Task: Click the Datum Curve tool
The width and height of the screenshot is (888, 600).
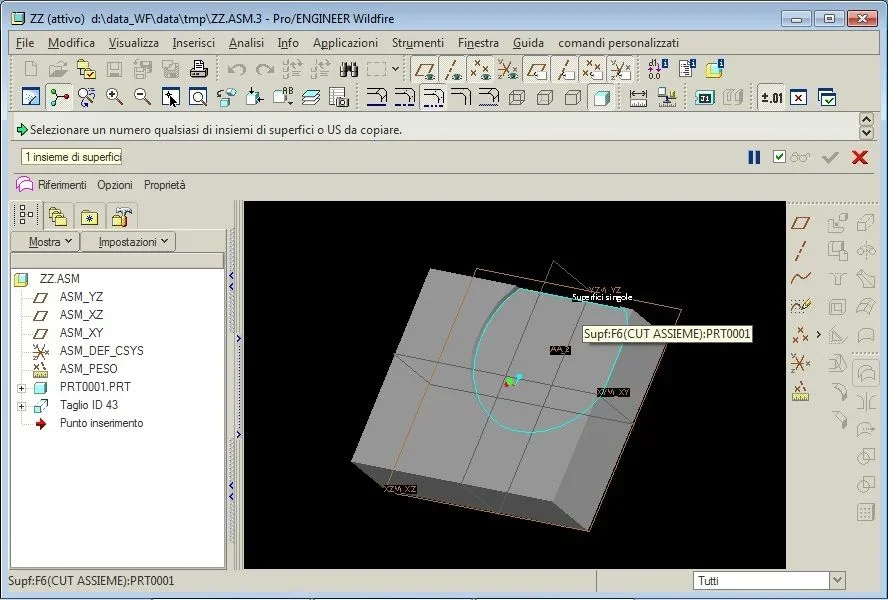Action: point(800,278)
